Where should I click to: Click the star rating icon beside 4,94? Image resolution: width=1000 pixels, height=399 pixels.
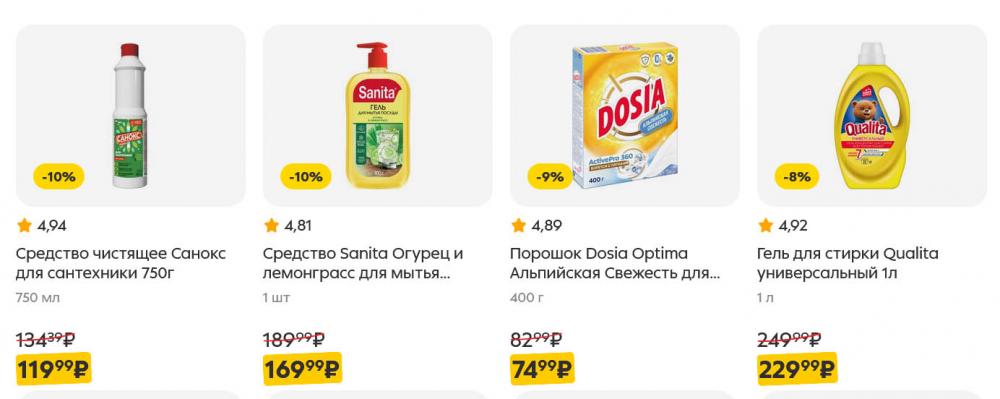24,225
